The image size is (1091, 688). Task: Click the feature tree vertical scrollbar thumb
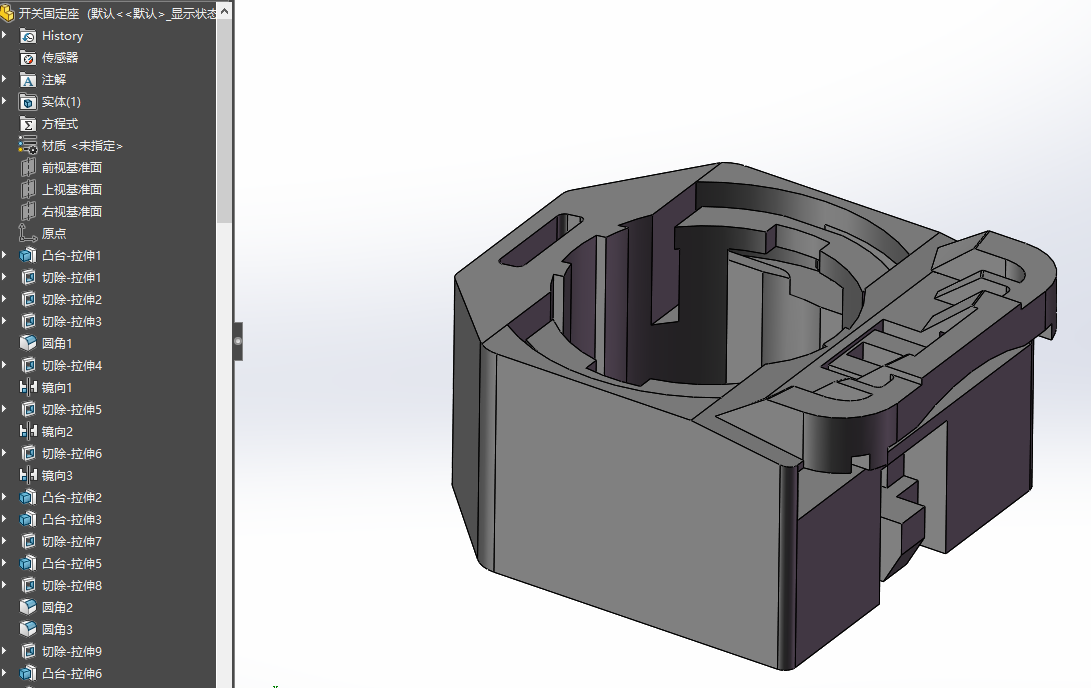point(224,121)
